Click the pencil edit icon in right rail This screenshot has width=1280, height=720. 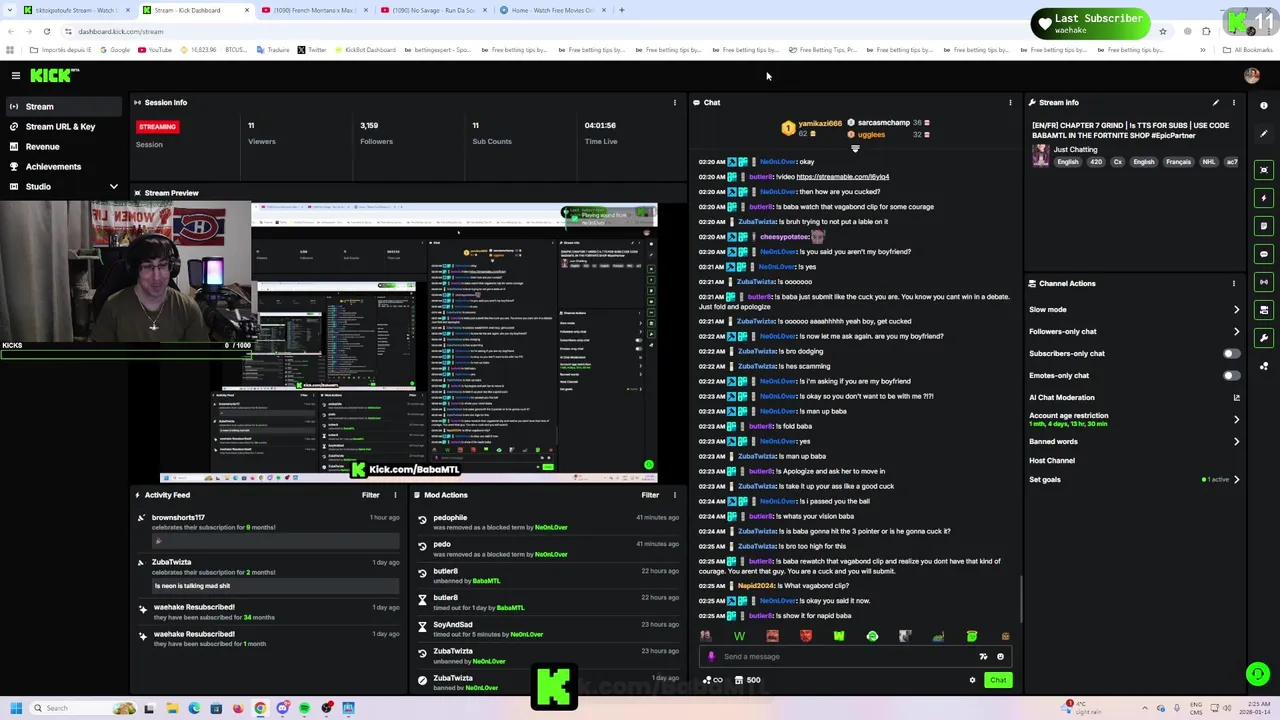click(x=1264, y=134)
